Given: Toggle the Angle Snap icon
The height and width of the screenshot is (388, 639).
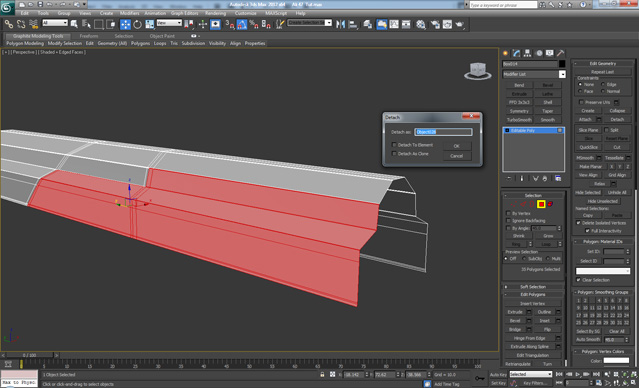Looking at the screenshot, I should click(242, 24).
